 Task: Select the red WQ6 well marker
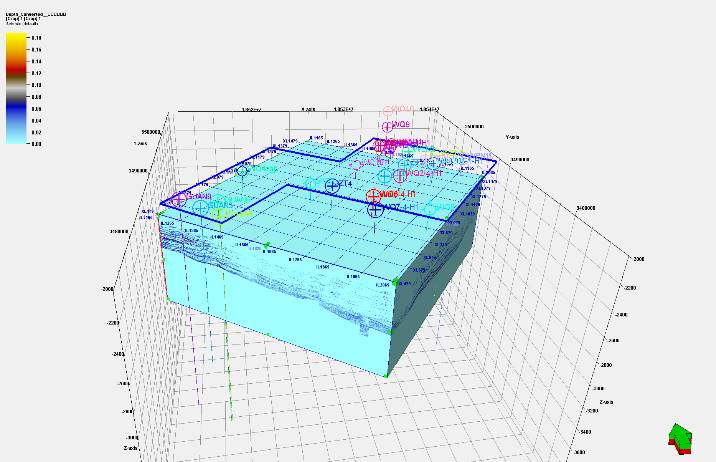(373, 195)
